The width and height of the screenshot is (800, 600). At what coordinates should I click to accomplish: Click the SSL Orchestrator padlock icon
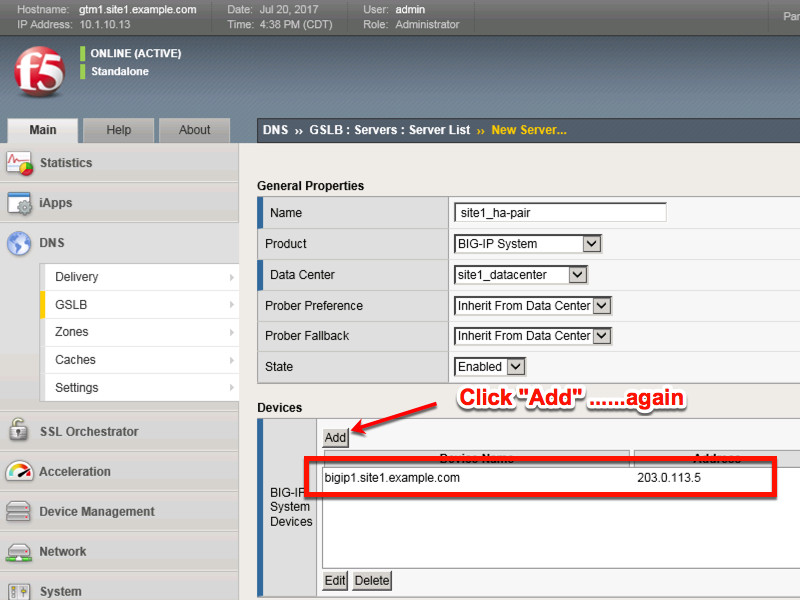coord(18,430)
